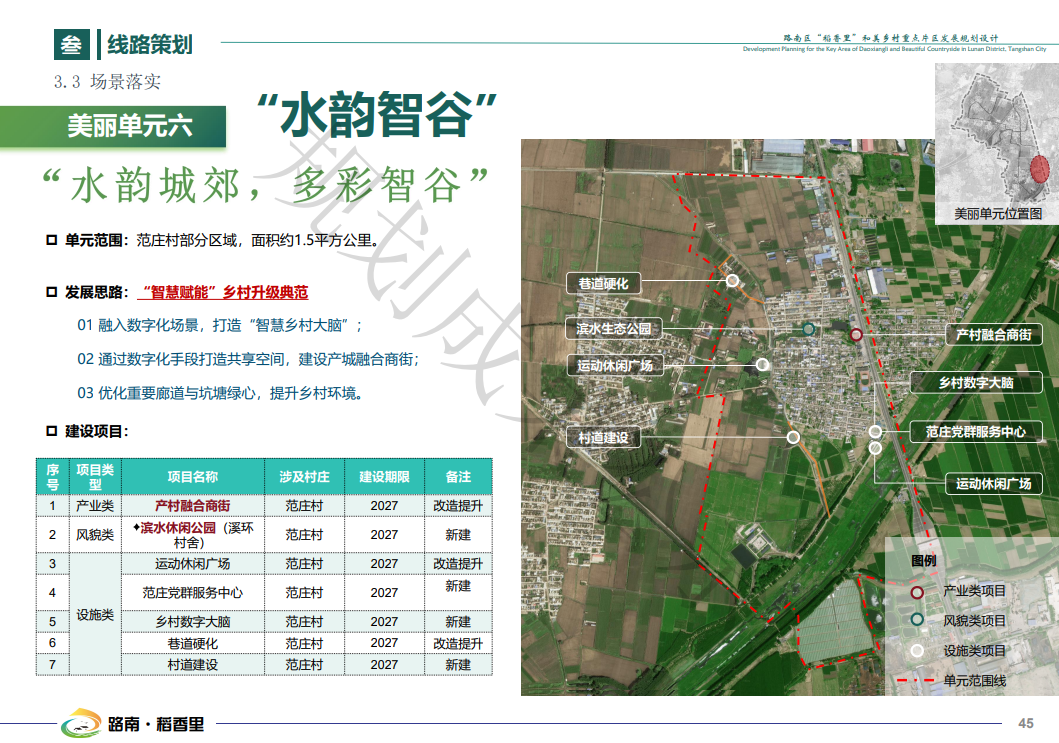This screenshot has width=1059, height=743.
Task: Click the 叁 section number badge
Action: pos(68,44)
